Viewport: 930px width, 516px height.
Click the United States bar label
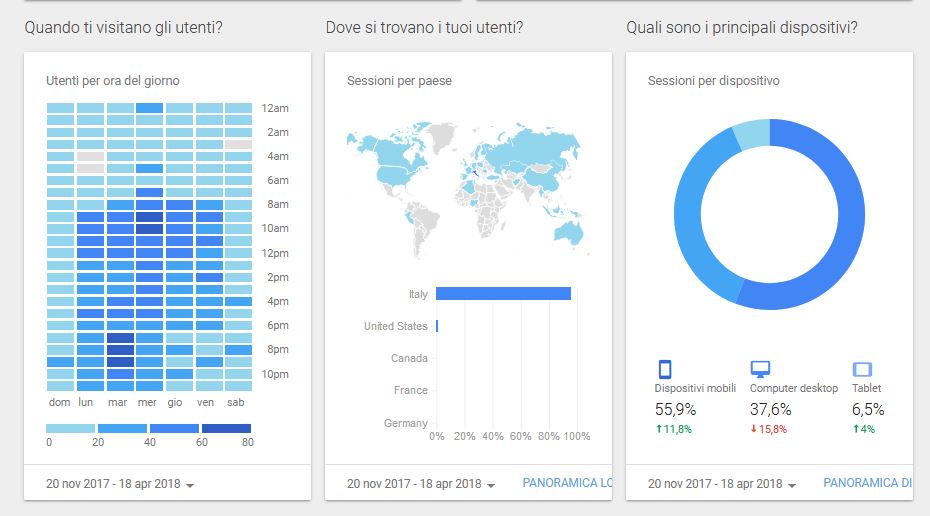pyautogui.click(x=395, y=326)
